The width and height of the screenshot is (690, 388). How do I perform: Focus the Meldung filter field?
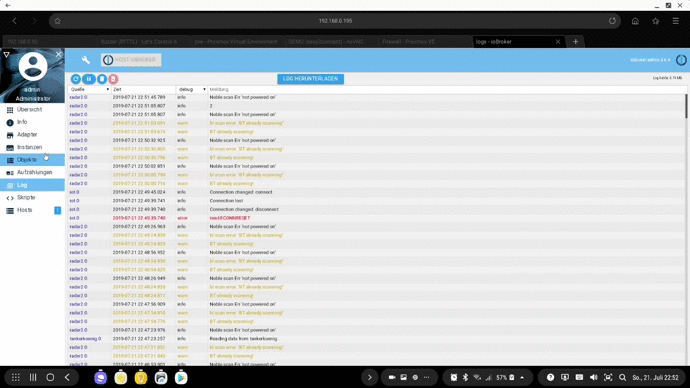(446, 89)
